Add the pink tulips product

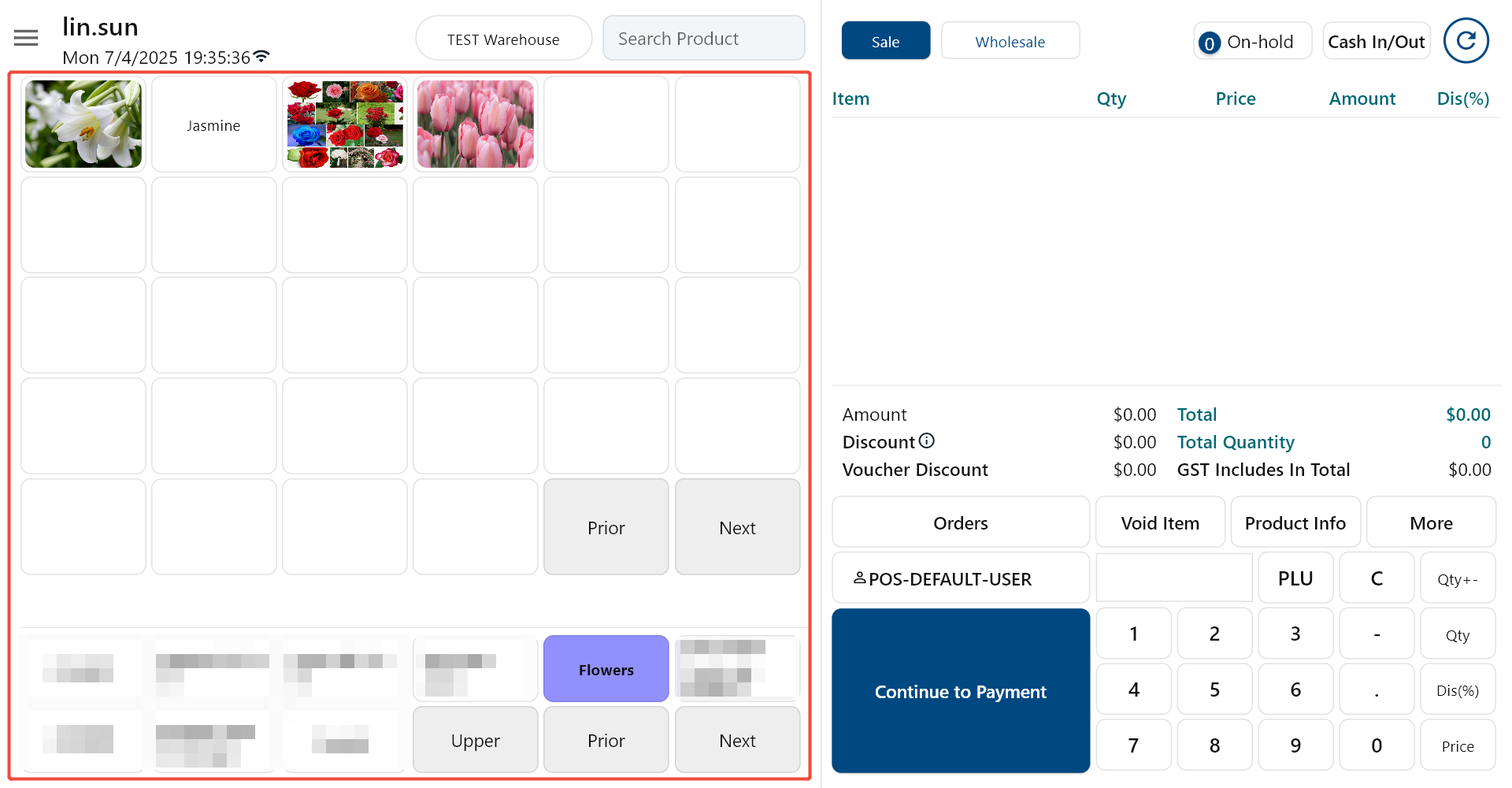[476, 125]
